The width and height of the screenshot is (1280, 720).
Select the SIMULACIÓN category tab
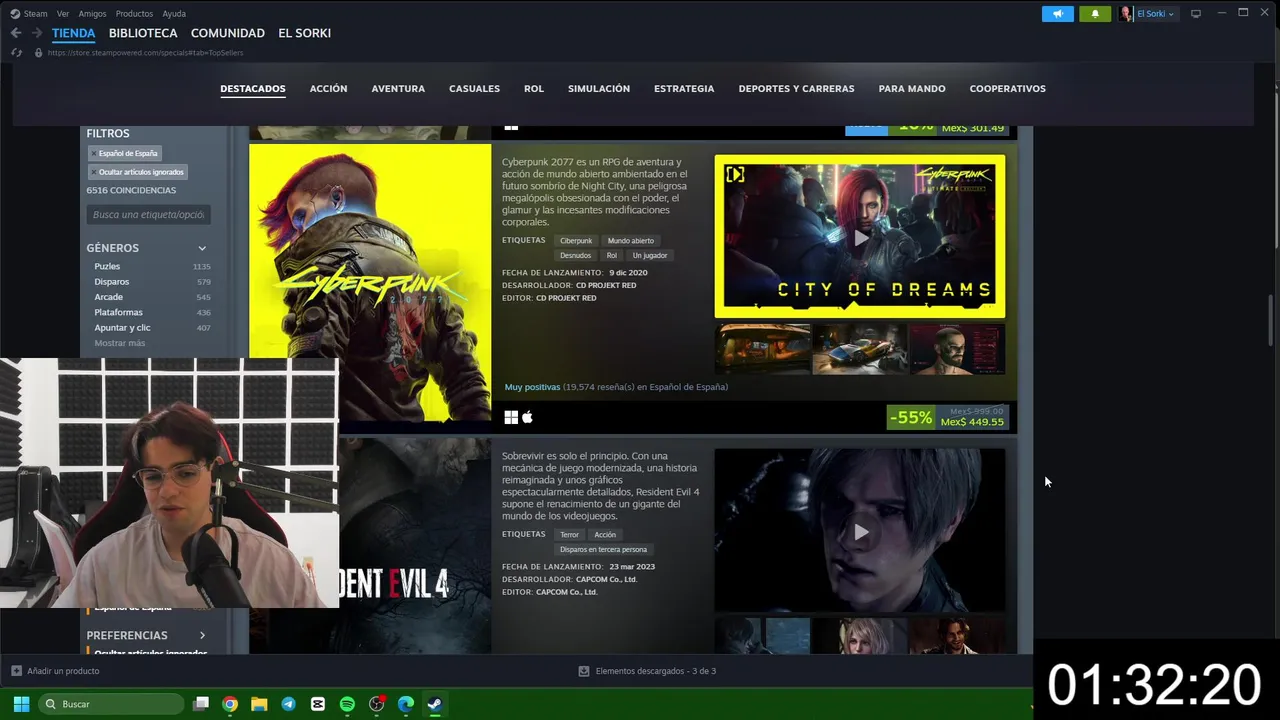coord(599,89)
